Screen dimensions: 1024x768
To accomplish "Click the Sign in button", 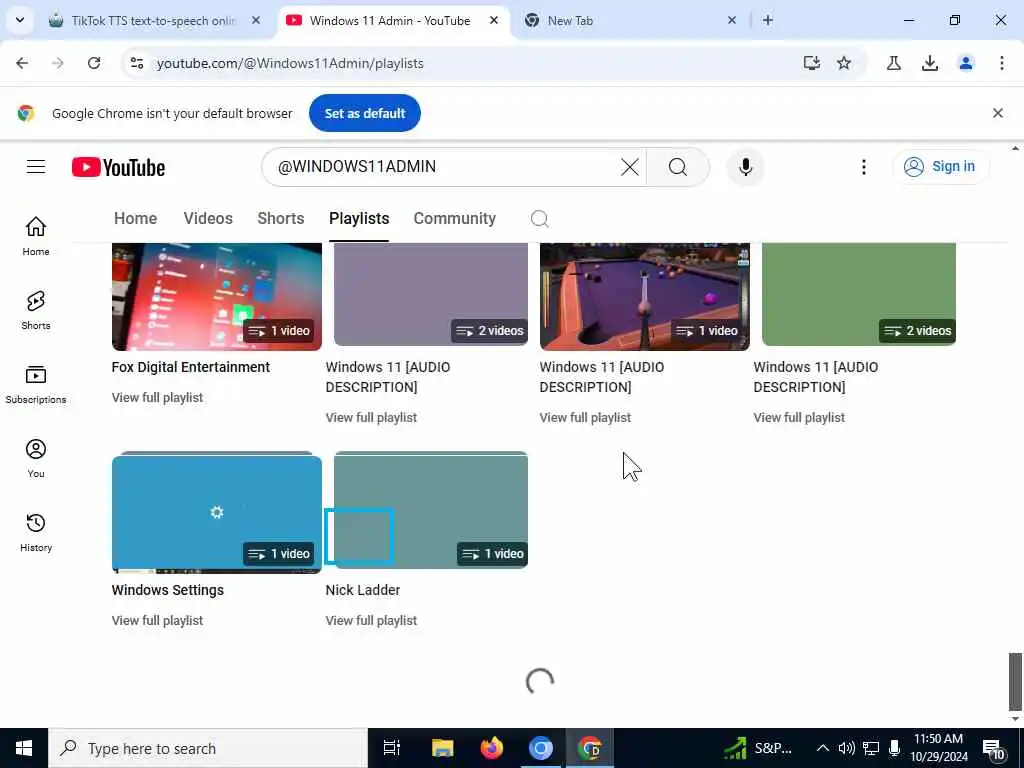I will pyautogui.click(x=940, y=167).
